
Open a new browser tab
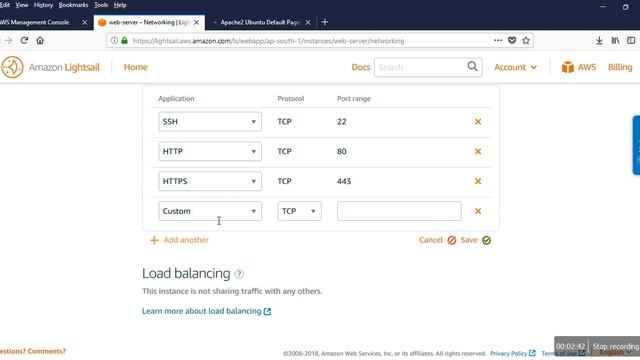pos(325,22)
